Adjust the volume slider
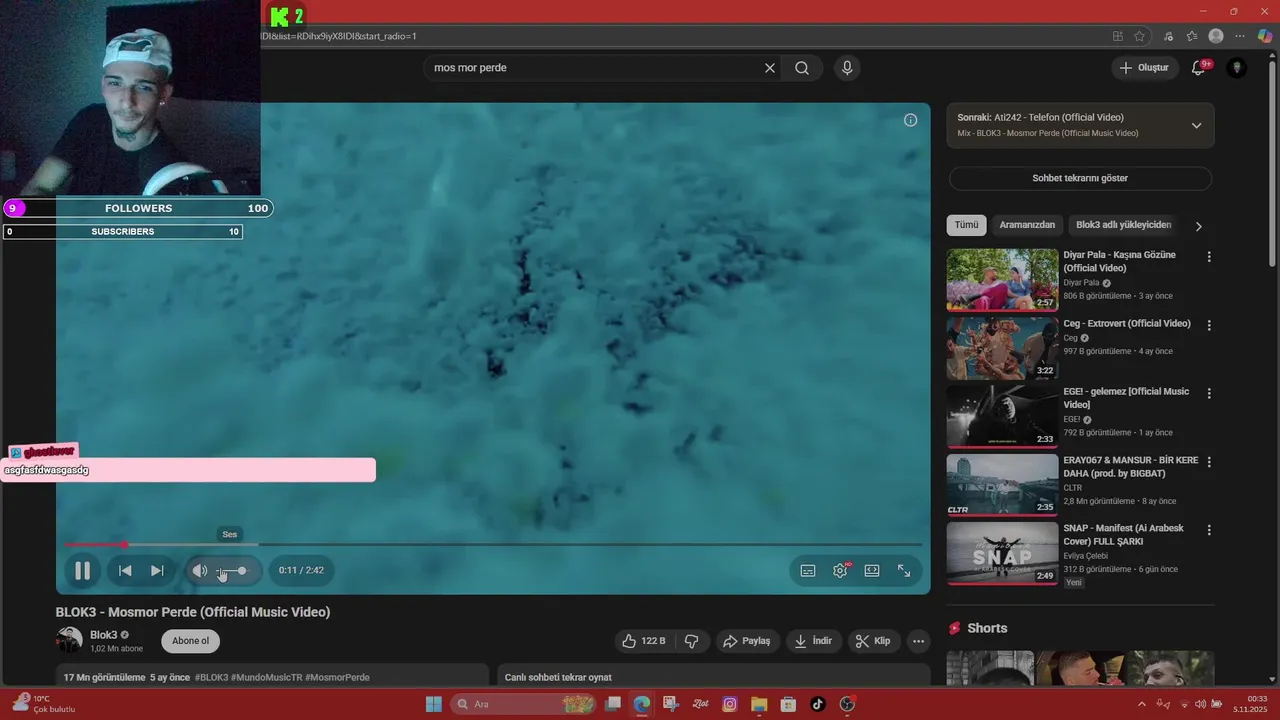 click(x=233, y=571)
